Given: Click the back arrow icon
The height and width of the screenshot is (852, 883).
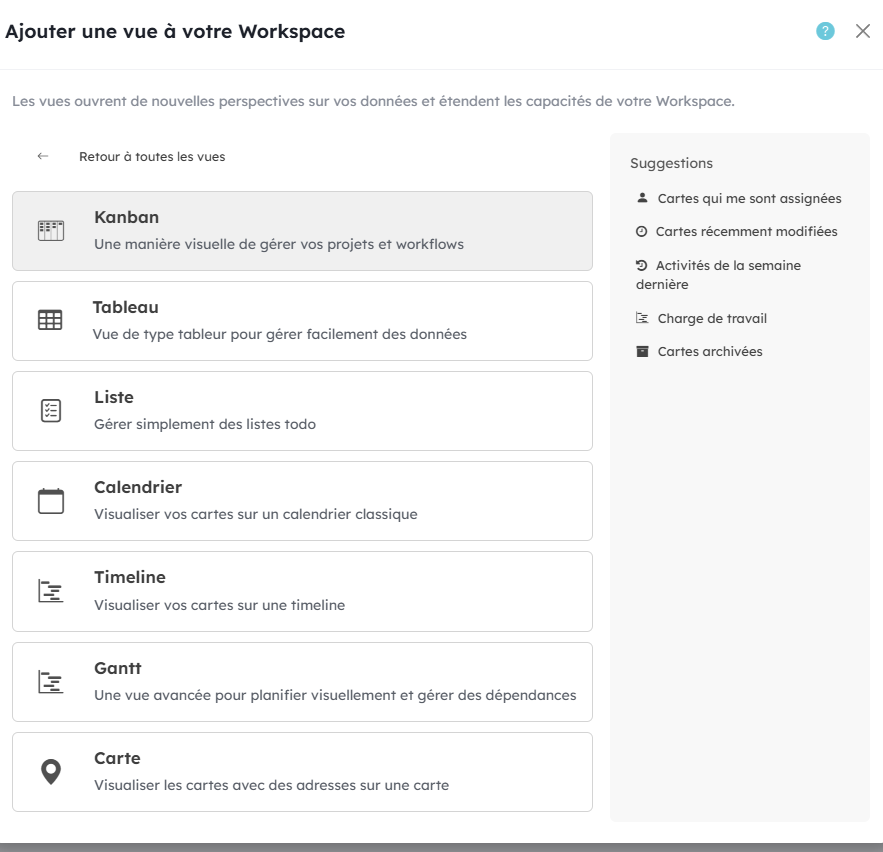Looking at the screenshot, I should 42,156.
